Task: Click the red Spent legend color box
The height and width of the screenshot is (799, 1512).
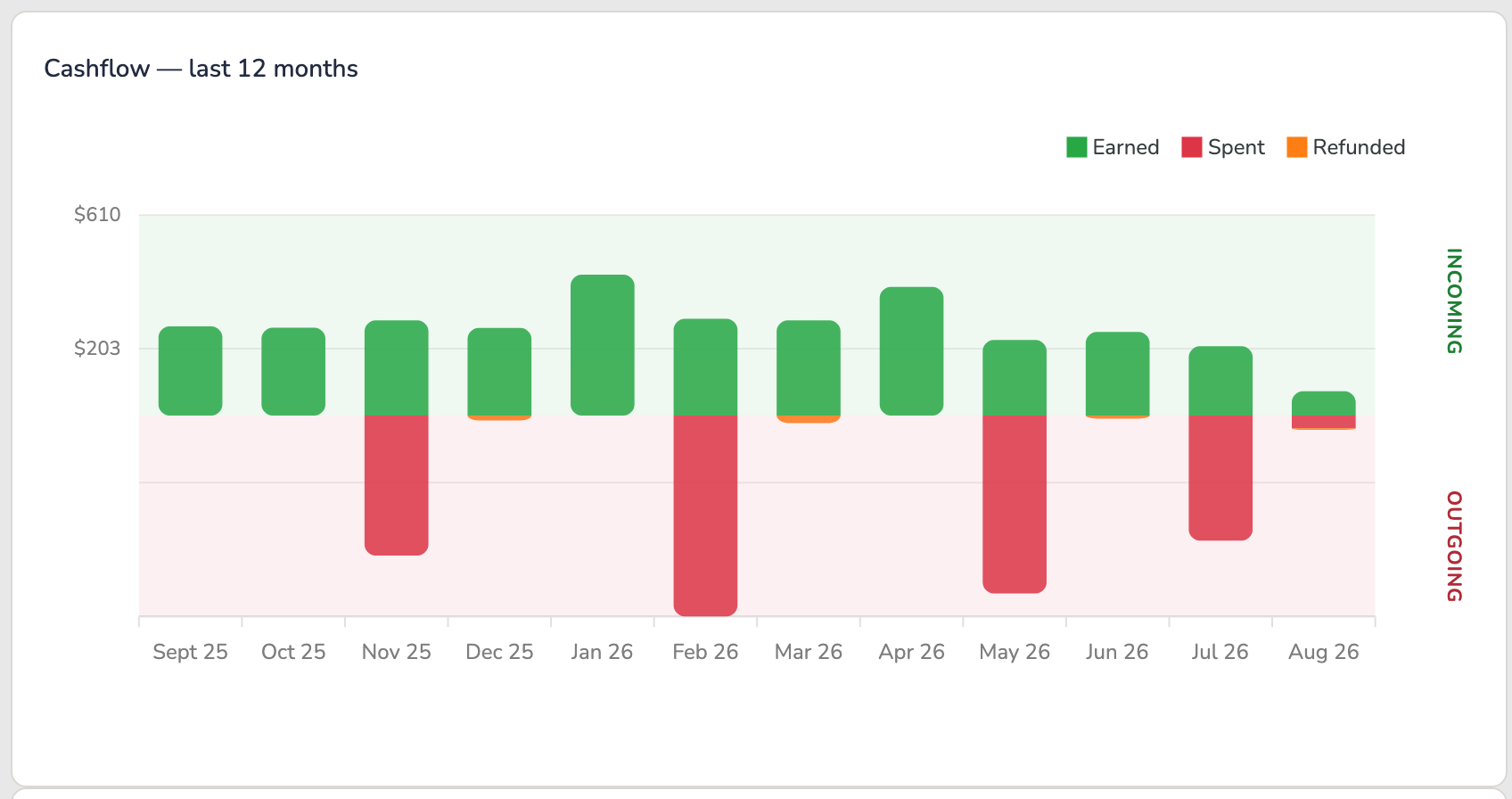Action: (x=1192, y=147)
